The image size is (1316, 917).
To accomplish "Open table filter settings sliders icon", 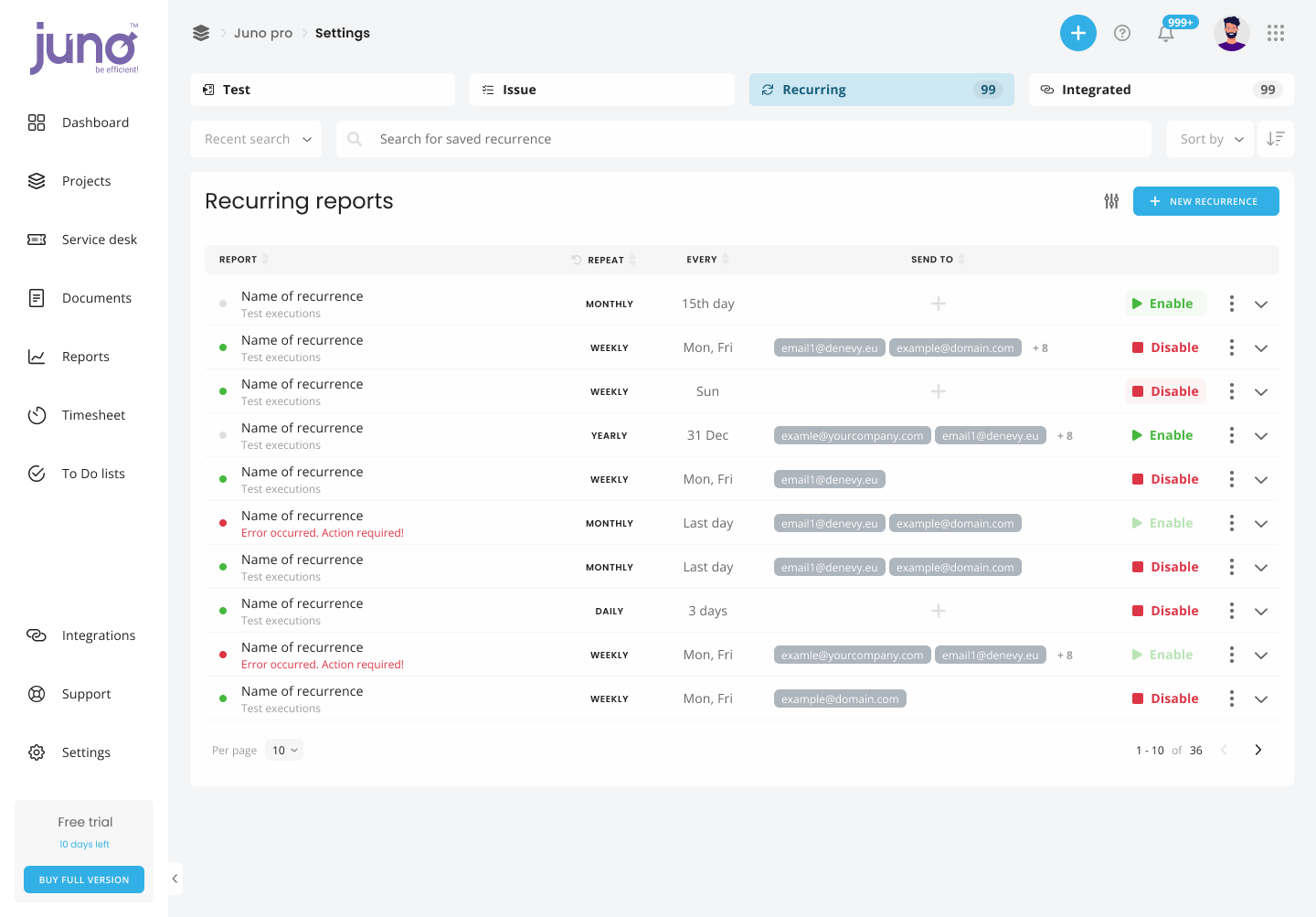I will tap(1111, 201).
